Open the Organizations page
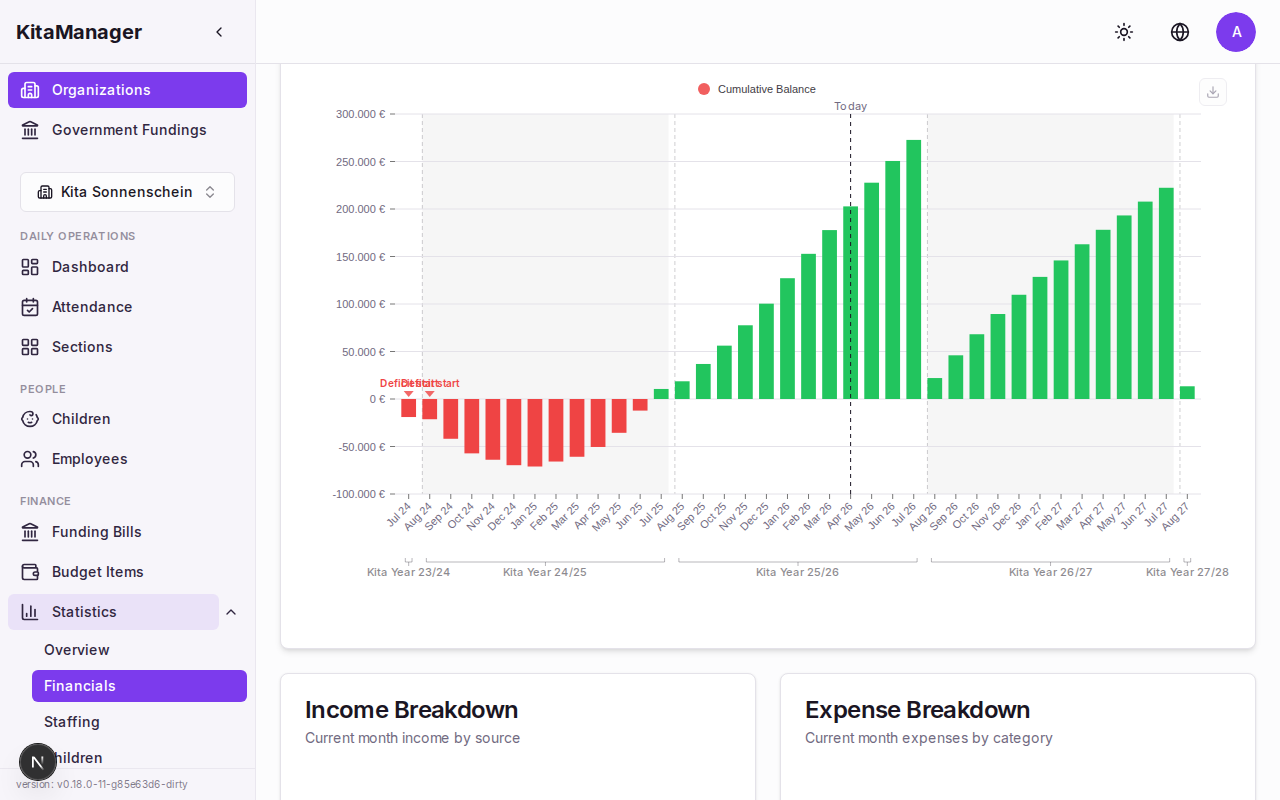The image size is (1280, 800). [127, 90]
